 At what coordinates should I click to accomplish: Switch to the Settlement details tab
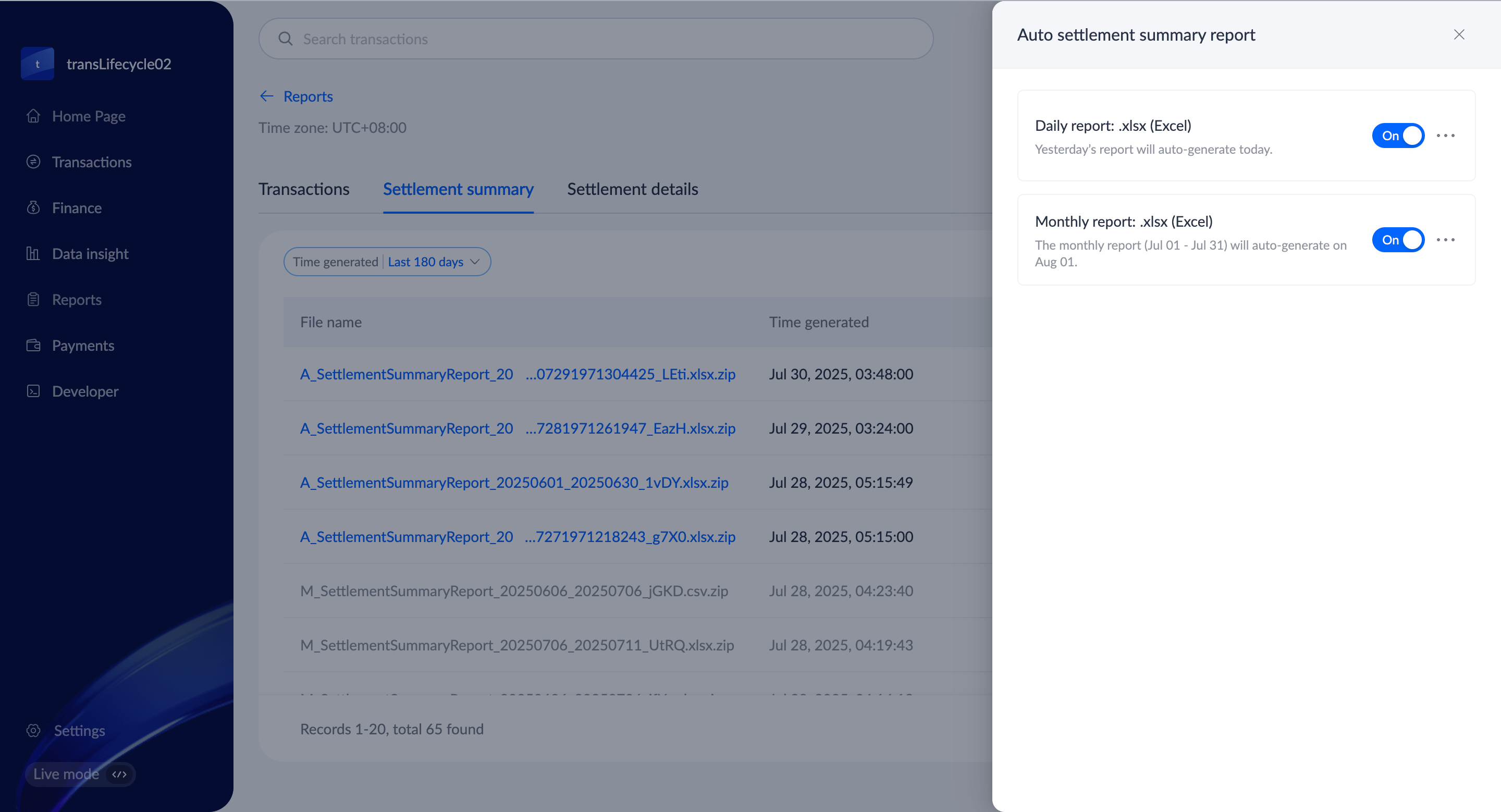(632, 189)
